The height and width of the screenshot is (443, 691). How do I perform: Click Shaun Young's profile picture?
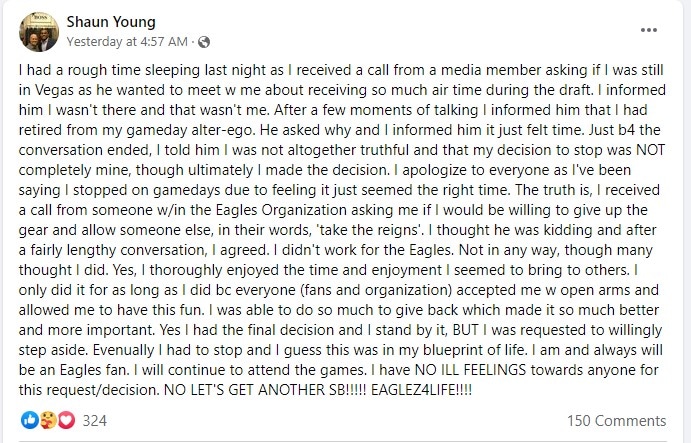(38, 31)
